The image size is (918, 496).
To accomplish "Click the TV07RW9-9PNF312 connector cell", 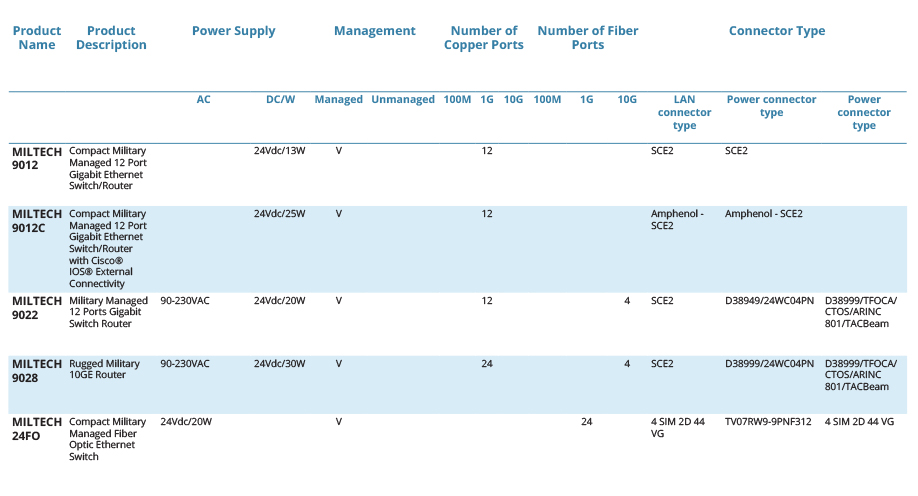I will coord(768,422).
